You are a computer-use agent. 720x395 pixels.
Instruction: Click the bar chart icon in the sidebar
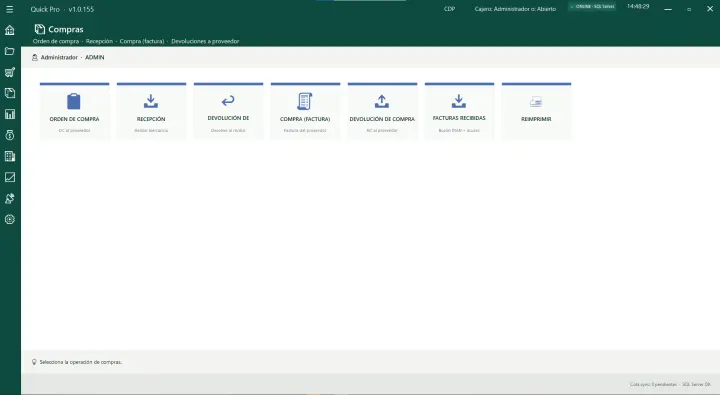click(10, 114)
